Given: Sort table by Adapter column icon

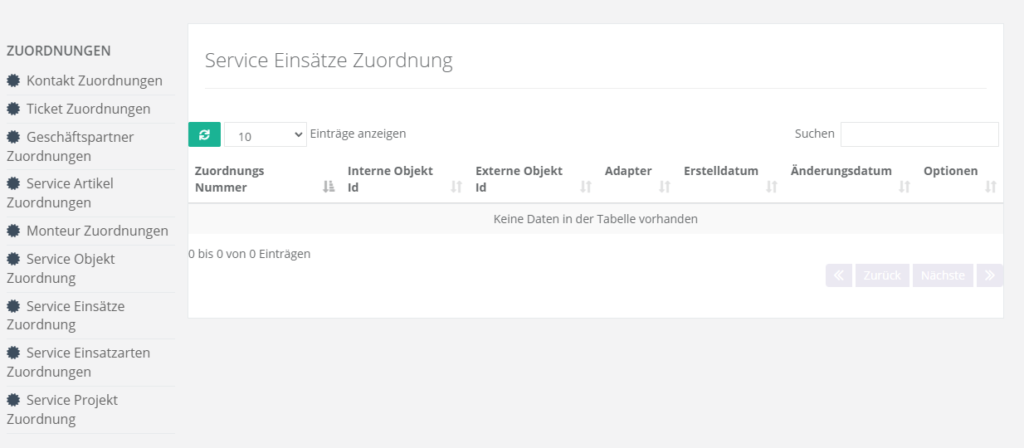Looking at the screenshot, I should coord(664,187).
